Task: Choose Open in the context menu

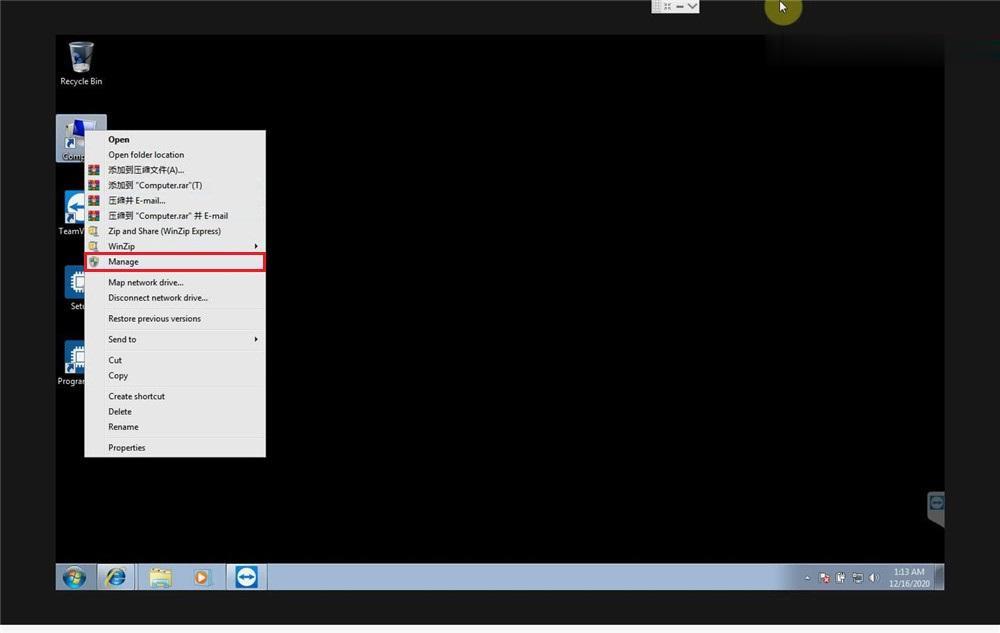Action: point(175,140)
